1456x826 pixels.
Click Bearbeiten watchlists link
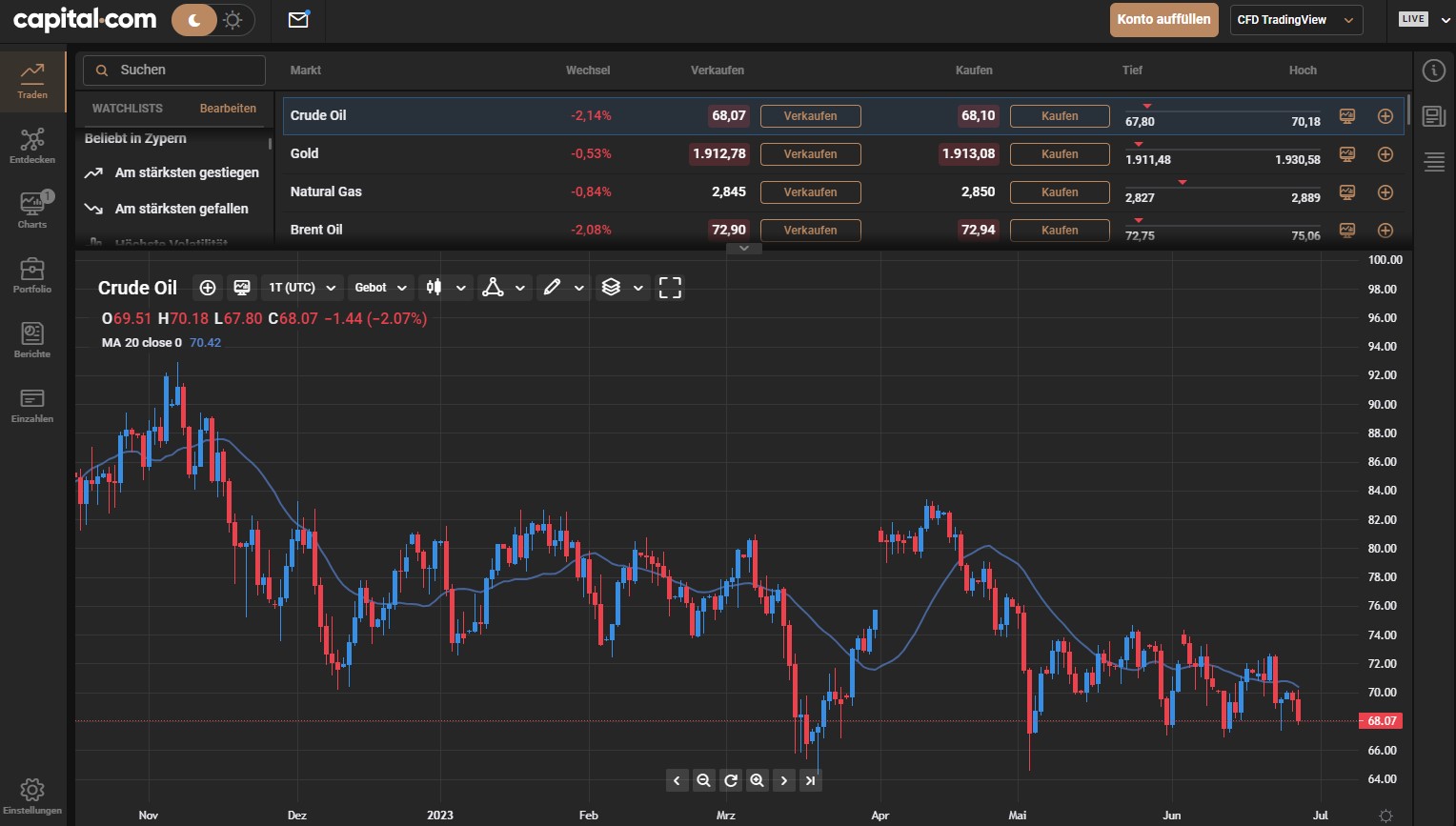228,109
